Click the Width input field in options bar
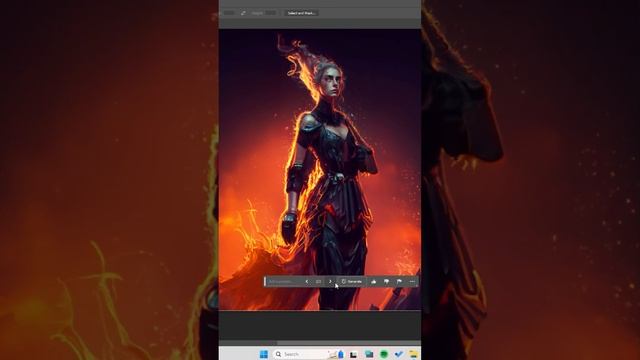 point(229,13)
